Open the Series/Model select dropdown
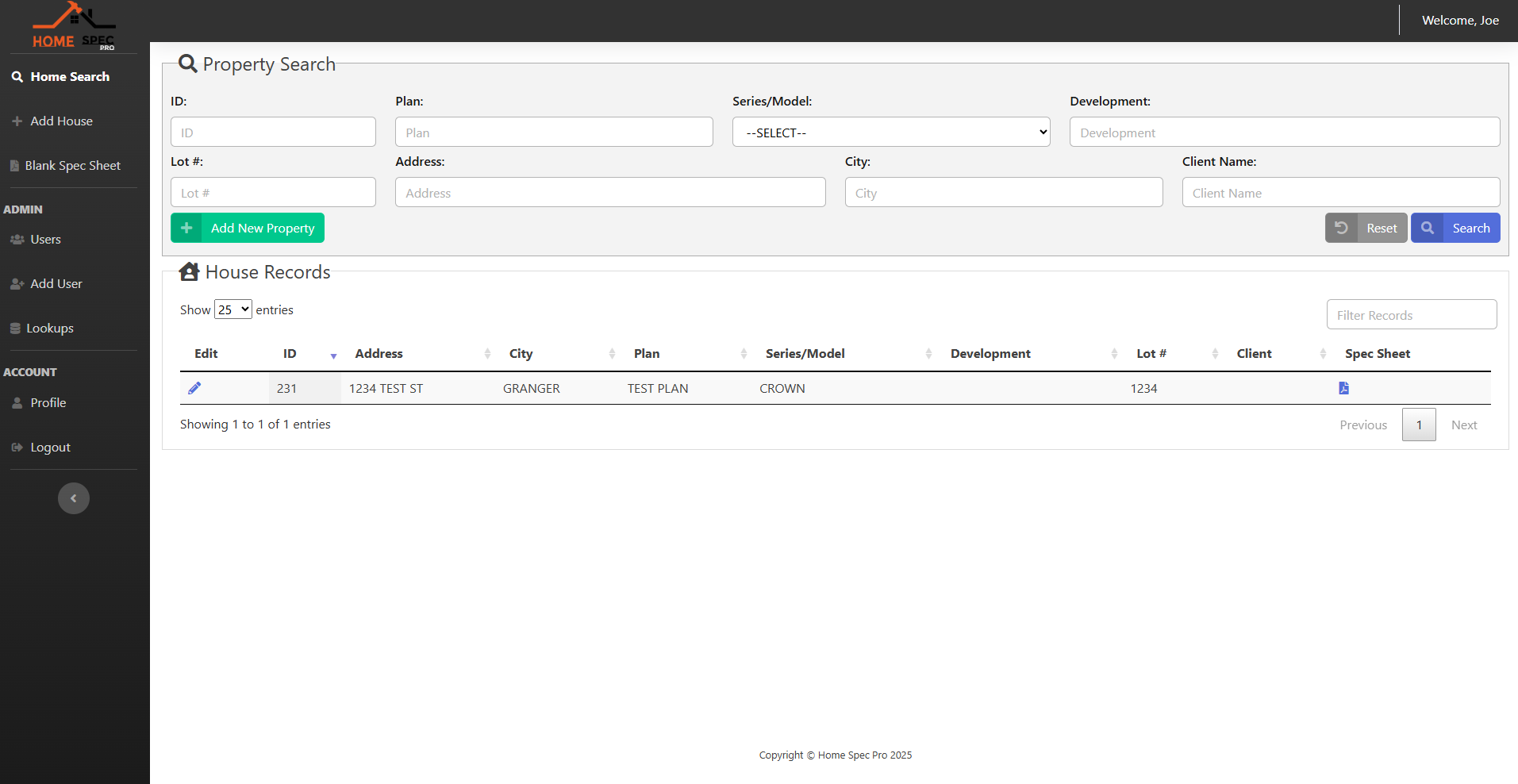1518x784 pixels. [x=890, y=133]
